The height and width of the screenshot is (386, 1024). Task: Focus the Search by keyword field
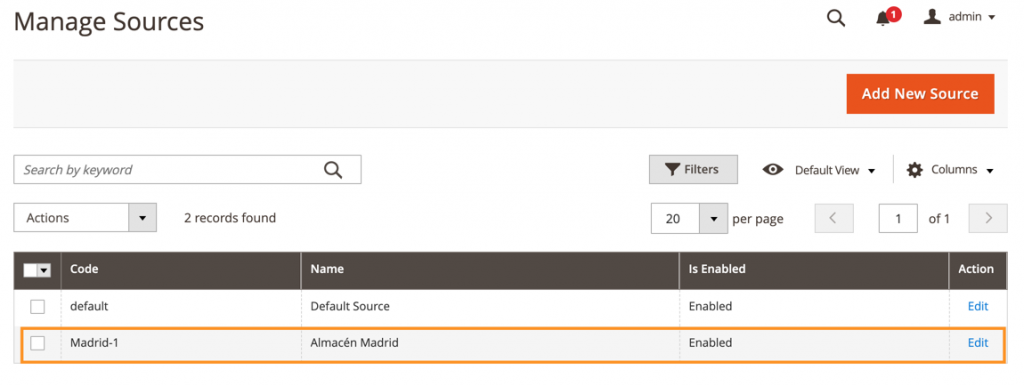pos(187,170)
